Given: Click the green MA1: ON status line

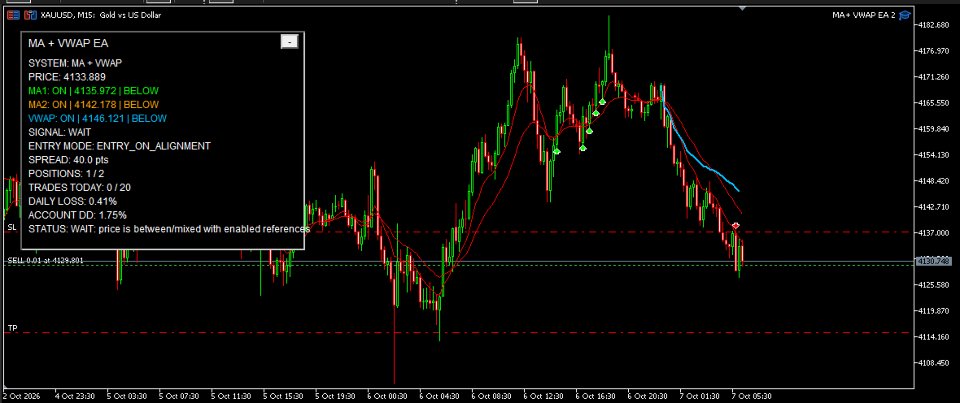Looking at the screenshot, I should pyautogui.click(x=94, y=91).
